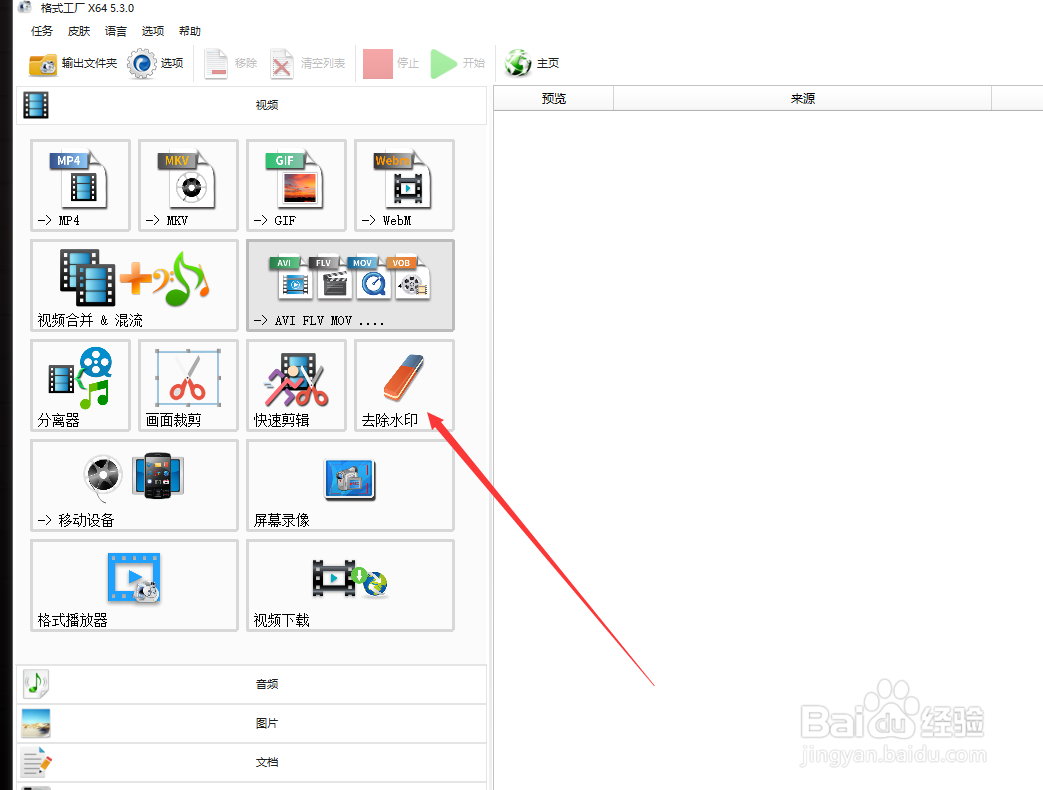
Task: Open the MKV conversion tool
Action: pos(188,186)
